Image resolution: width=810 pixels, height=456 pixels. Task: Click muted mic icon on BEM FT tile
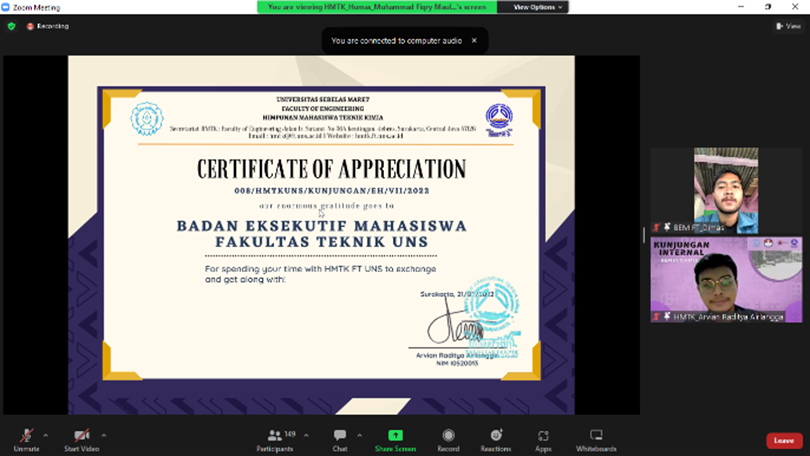click(x=656, y=227)
